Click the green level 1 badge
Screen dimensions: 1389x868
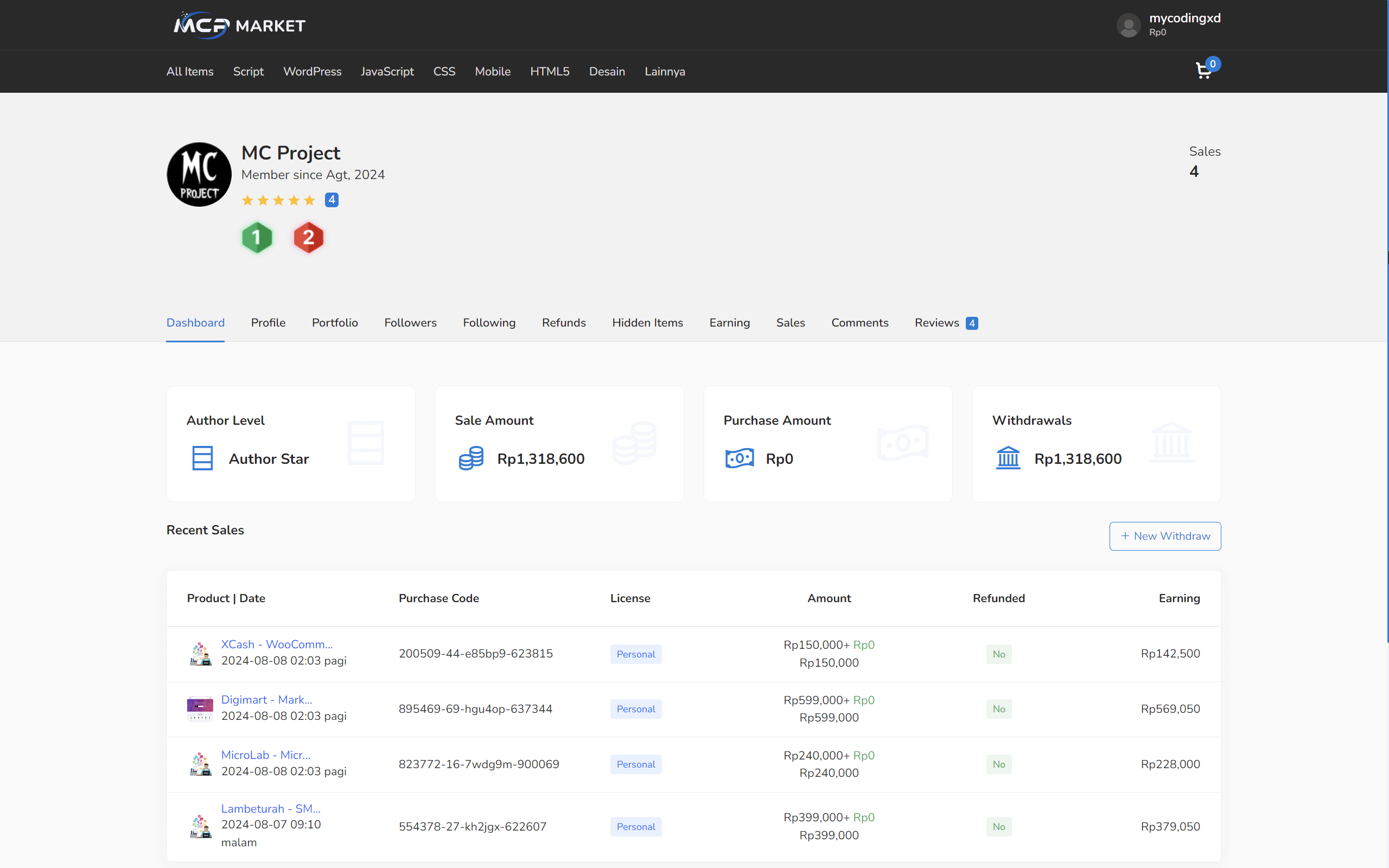[257, 237]
